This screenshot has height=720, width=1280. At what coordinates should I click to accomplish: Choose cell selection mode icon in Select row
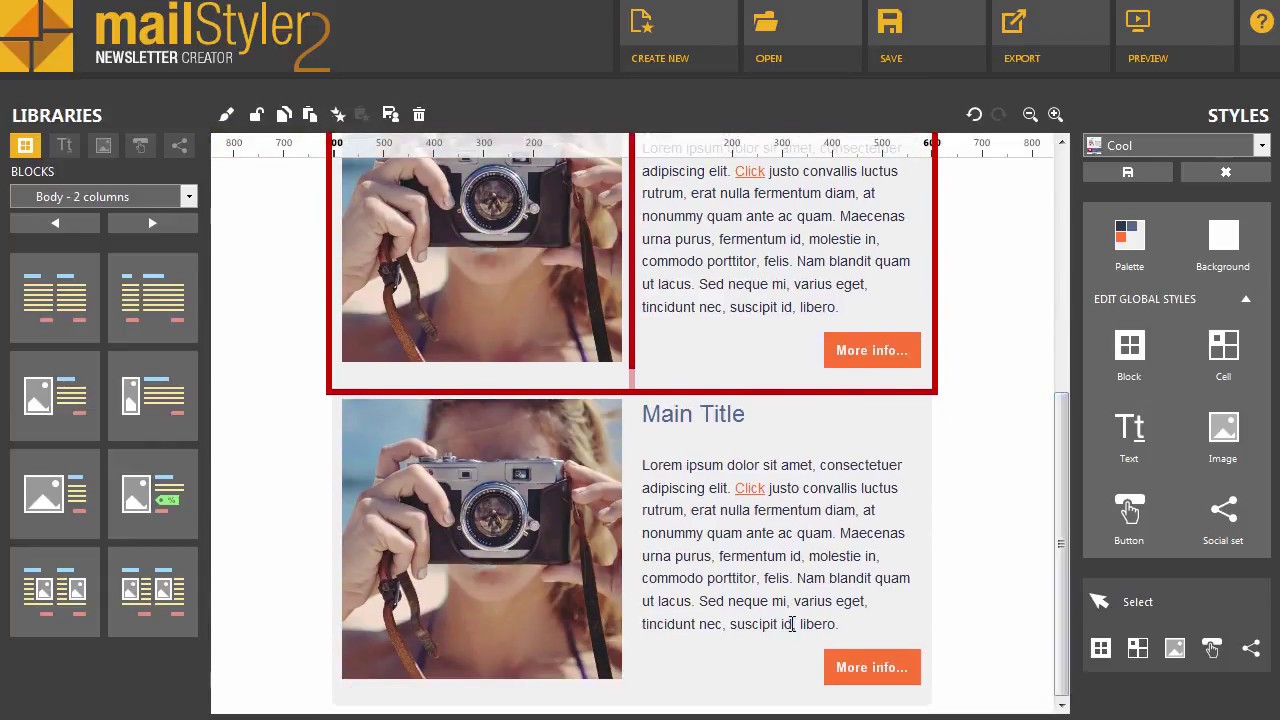[x=1137, y=648]
